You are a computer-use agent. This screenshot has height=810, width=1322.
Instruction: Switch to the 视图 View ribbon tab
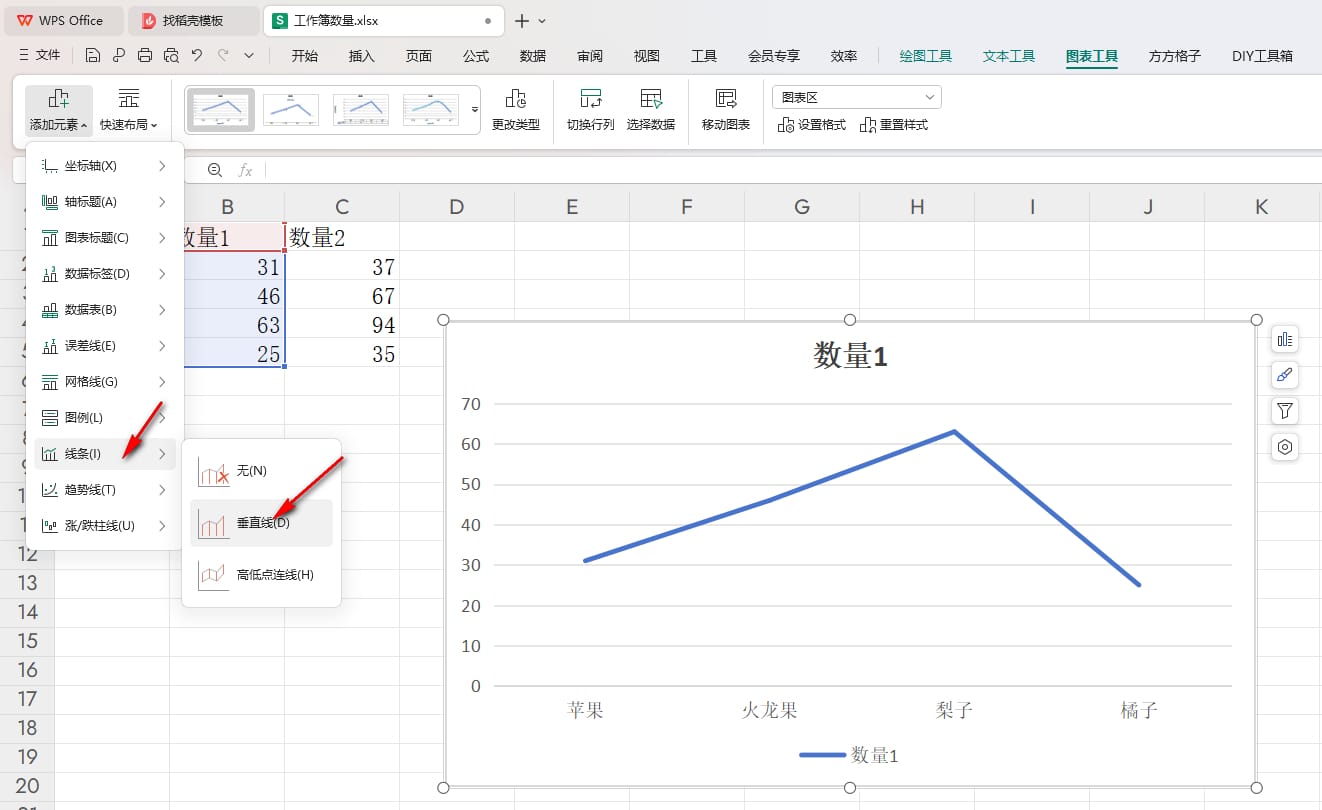(x=647, y=56)
